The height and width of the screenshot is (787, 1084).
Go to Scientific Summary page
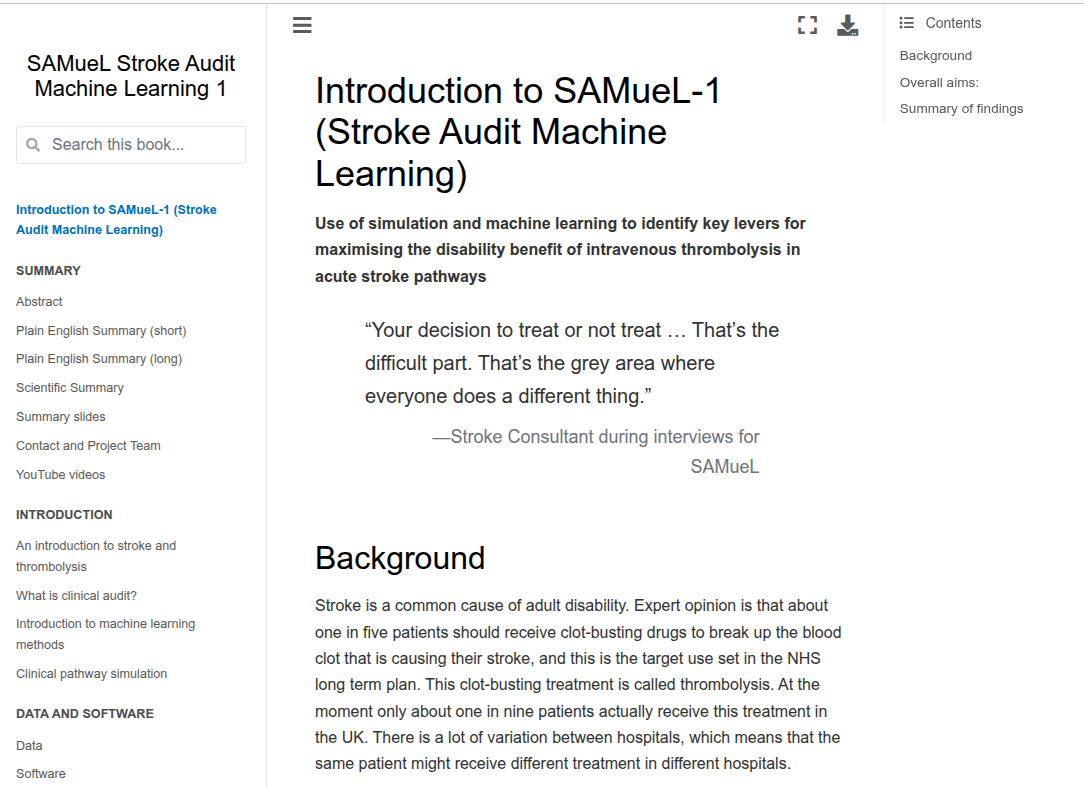point(70,388)
